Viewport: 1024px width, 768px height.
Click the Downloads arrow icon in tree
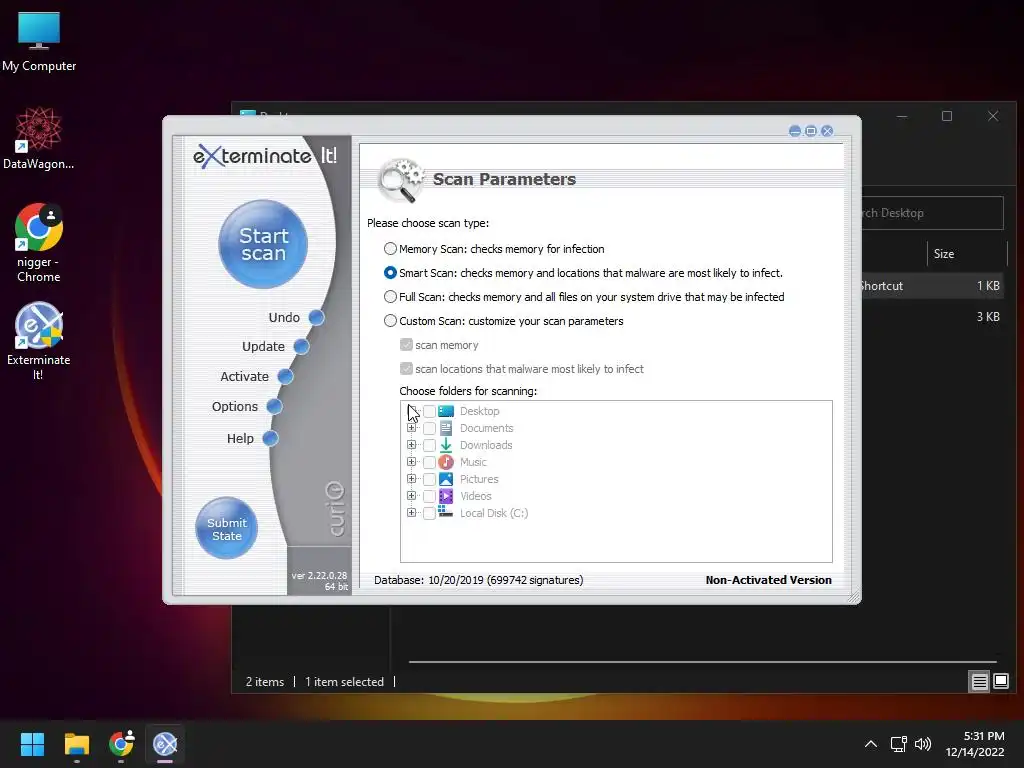tap(446, 445)
